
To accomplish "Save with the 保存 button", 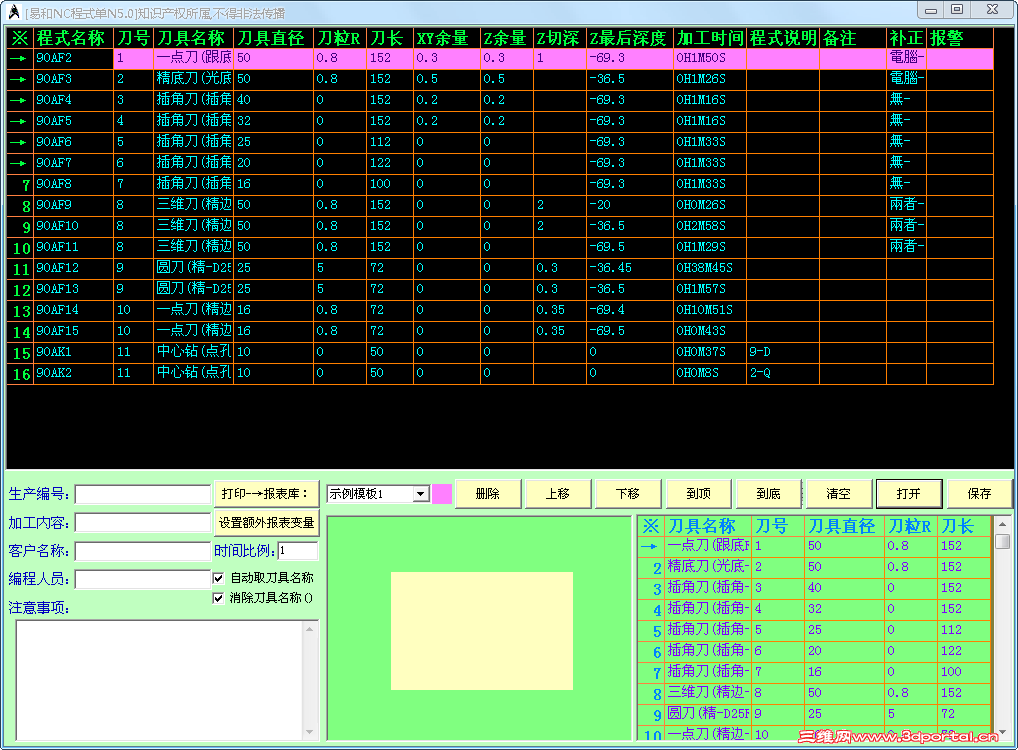I will 980,494.
